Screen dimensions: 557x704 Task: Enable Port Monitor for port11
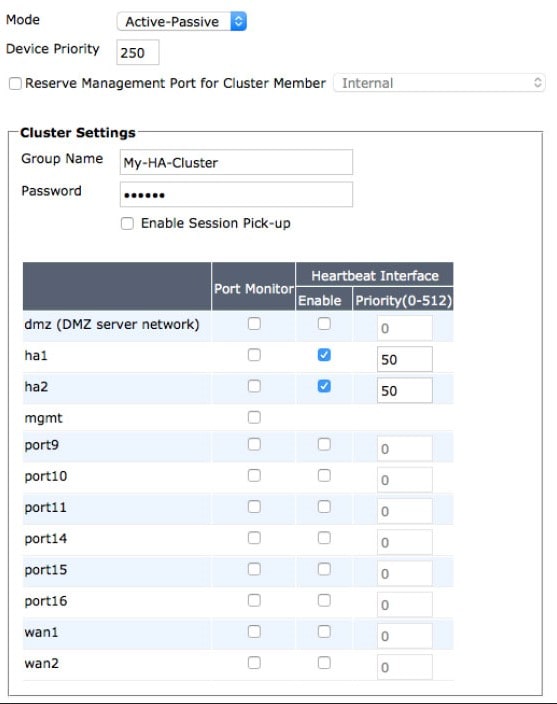(x=254, y=507)
